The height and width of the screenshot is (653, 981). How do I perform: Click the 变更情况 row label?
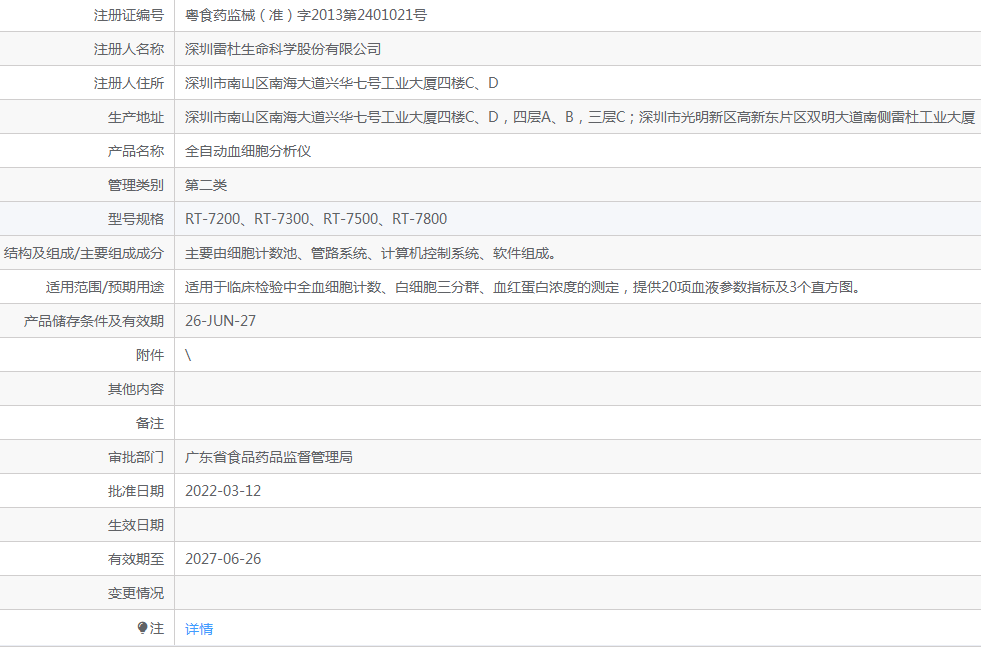tap(136, 593)
